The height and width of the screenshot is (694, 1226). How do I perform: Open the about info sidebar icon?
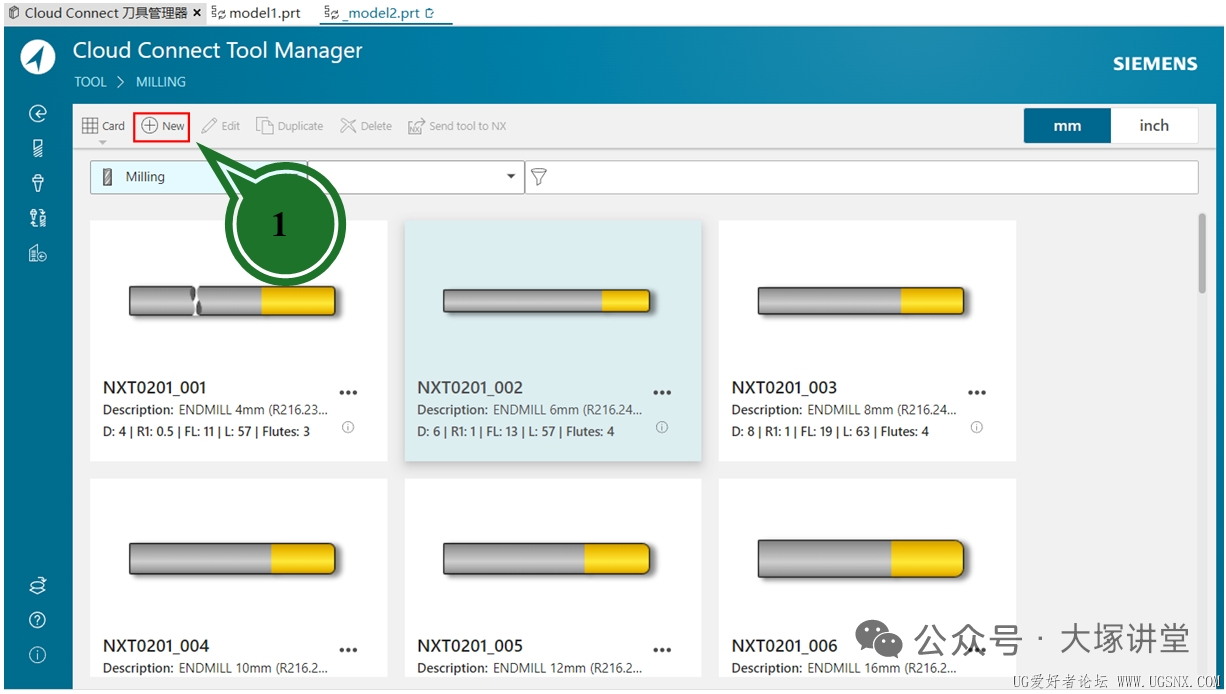pyautogui.click(x=38, y=656)
